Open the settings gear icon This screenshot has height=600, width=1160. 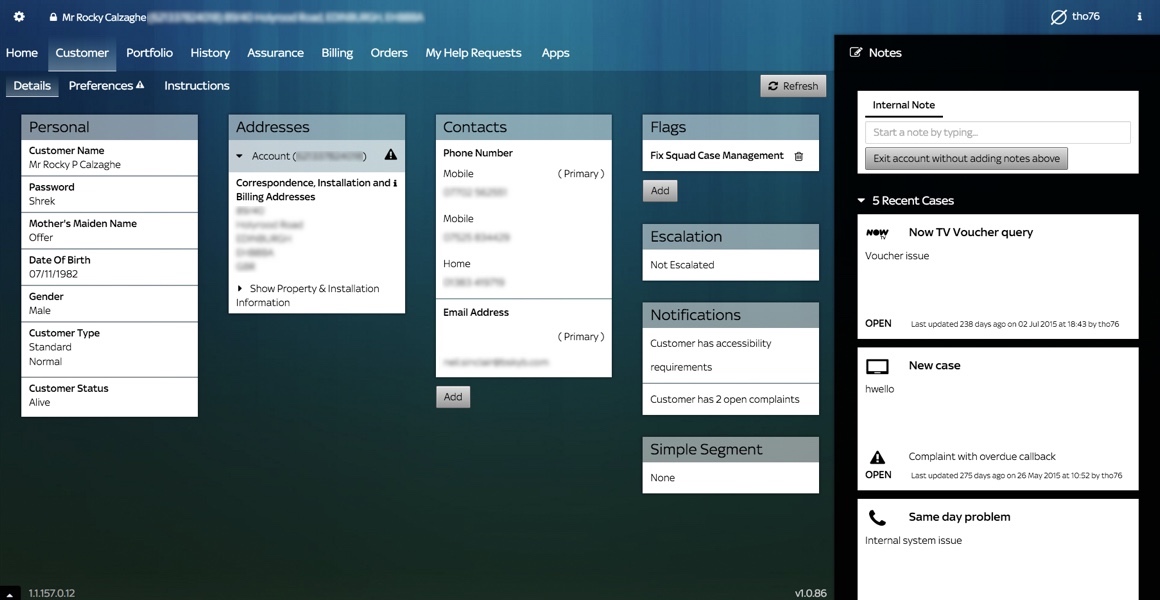pyautogui.click(x=19, y=17)
